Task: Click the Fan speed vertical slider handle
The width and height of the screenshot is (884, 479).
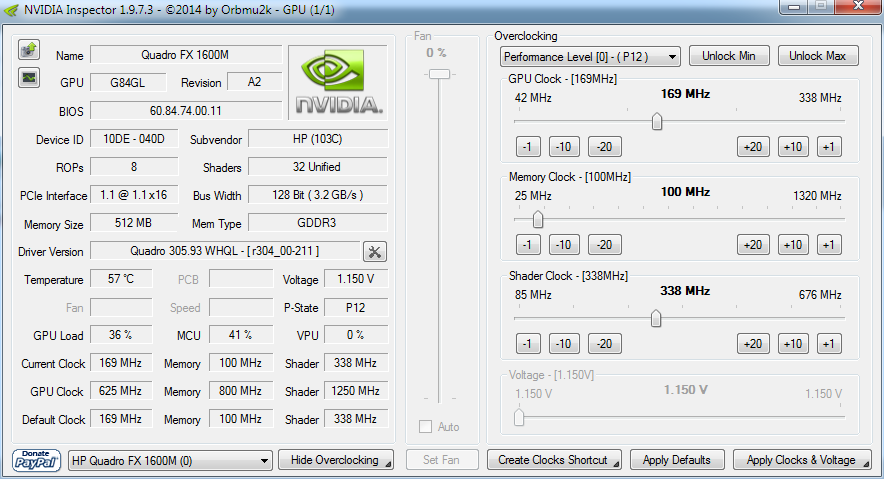Action: pos(439,74)
